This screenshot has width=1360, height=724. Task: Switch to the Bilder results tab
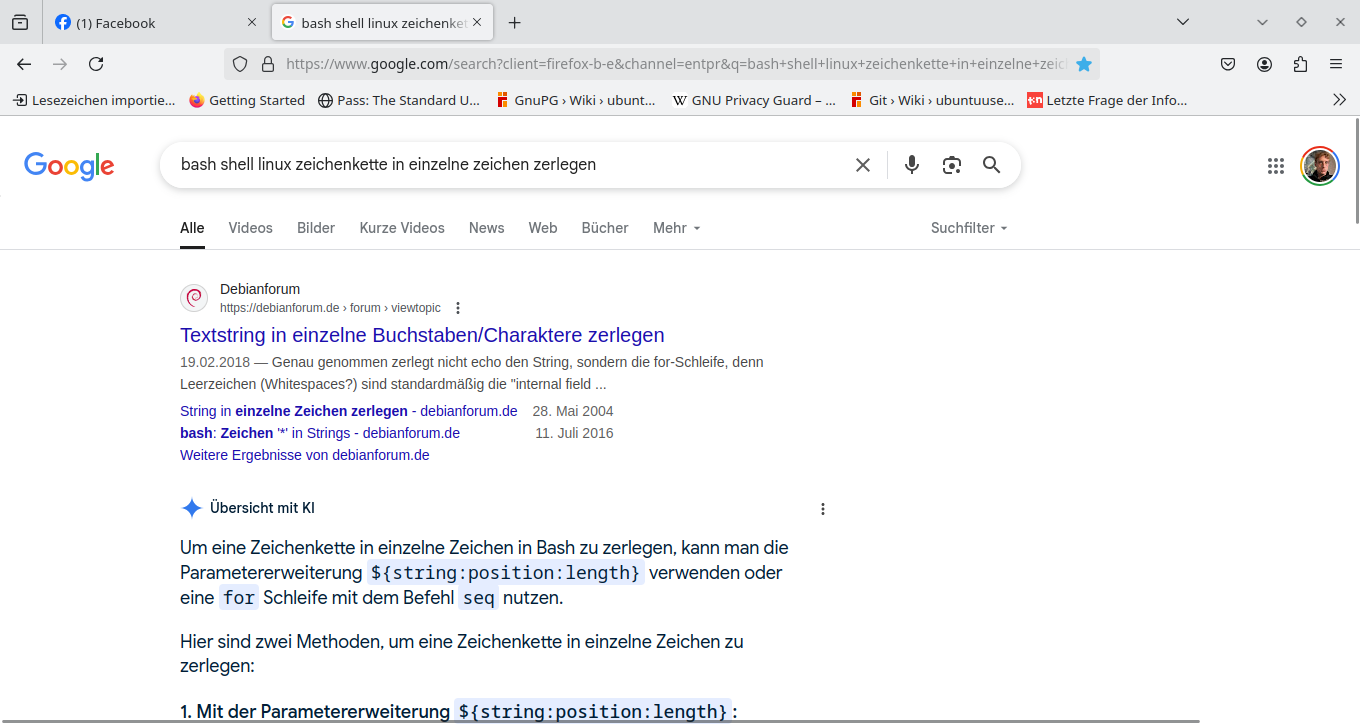315,228
